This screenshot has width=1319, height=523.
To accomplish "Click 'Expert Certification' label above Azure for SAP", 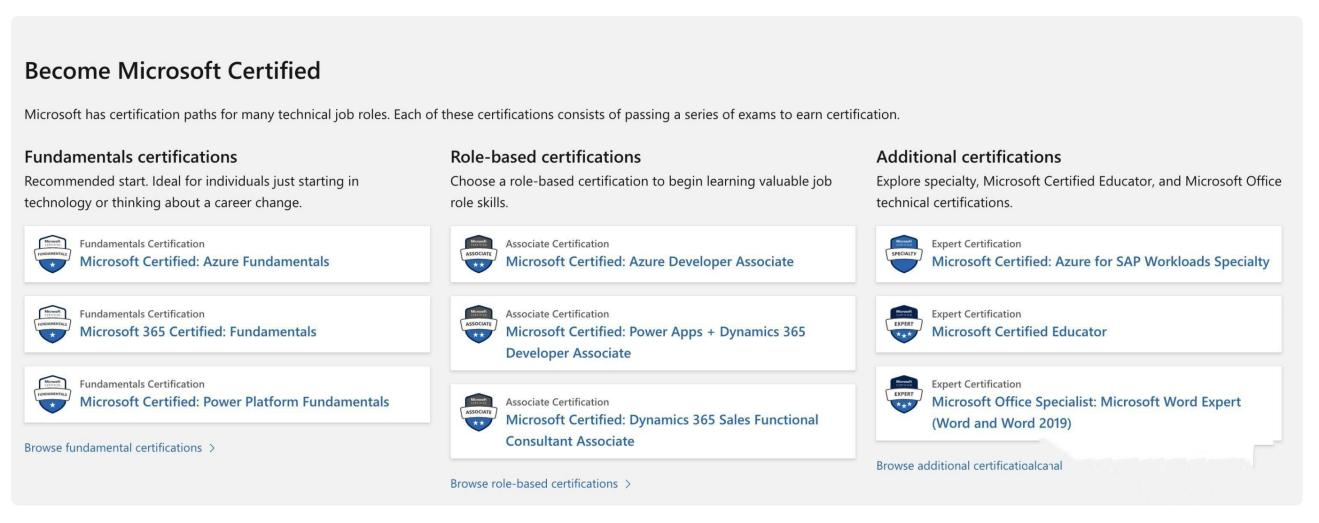I will coord(977,243).
